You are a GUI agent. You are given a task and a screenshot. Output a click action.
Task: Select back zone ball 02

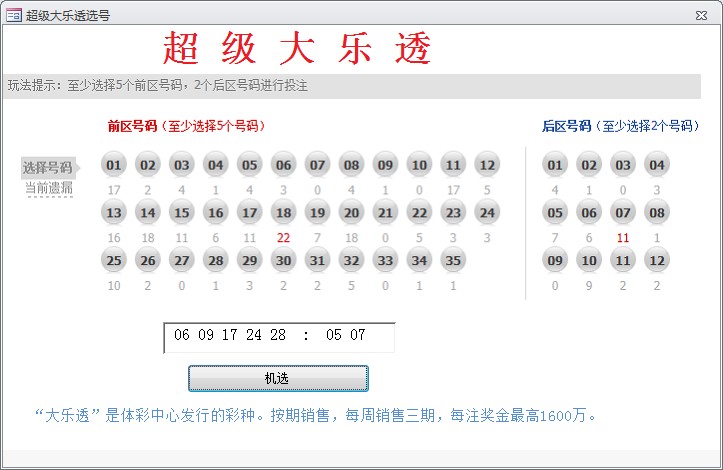589,164
